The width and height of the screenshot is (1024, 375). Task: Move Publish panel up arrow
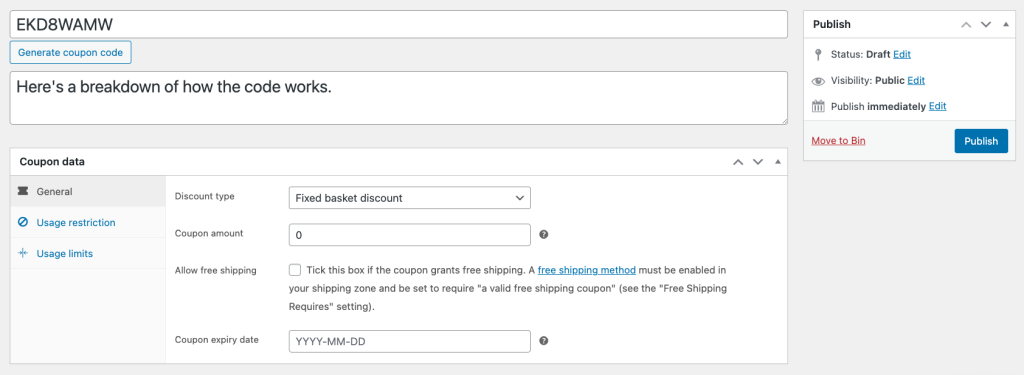(967, 24)
